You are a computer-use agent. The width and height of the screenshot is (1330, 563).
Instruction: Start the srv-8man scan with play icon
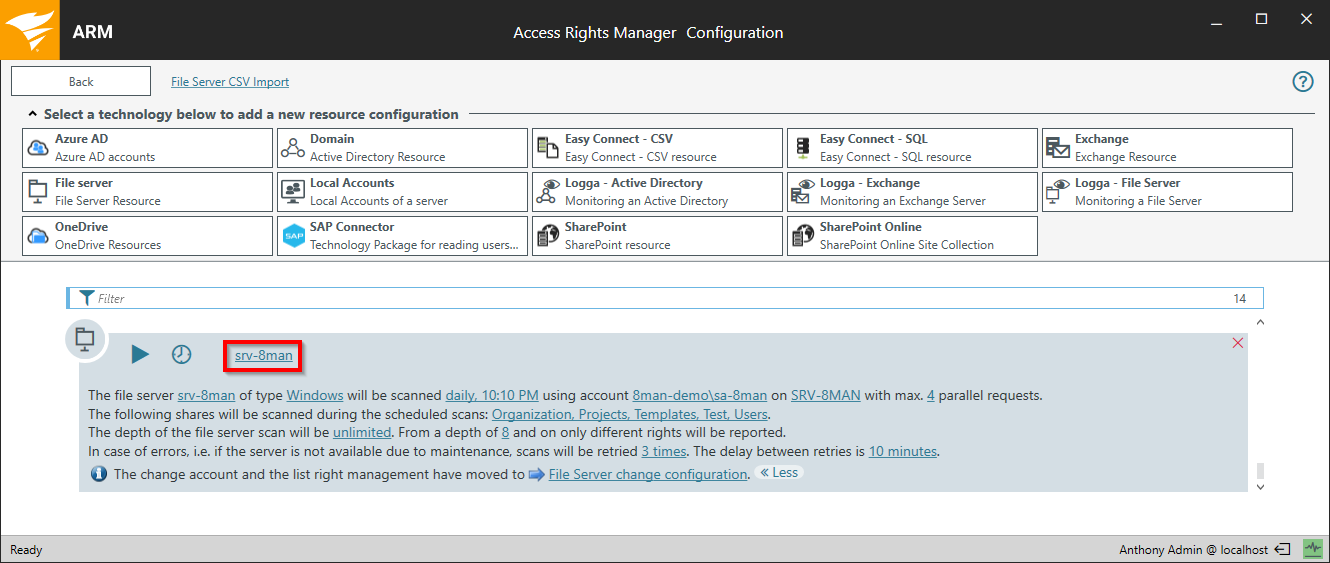140,354
